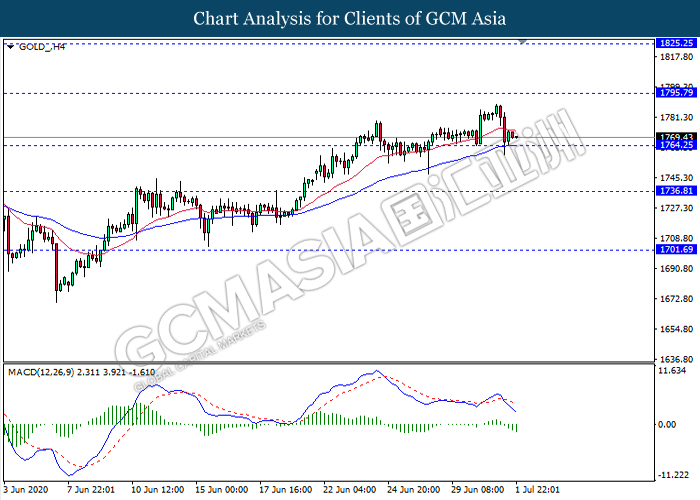This screenshot has width=700, height=500.
Task: Click the 1708.80 price axis value
Action: pos(676,238)
